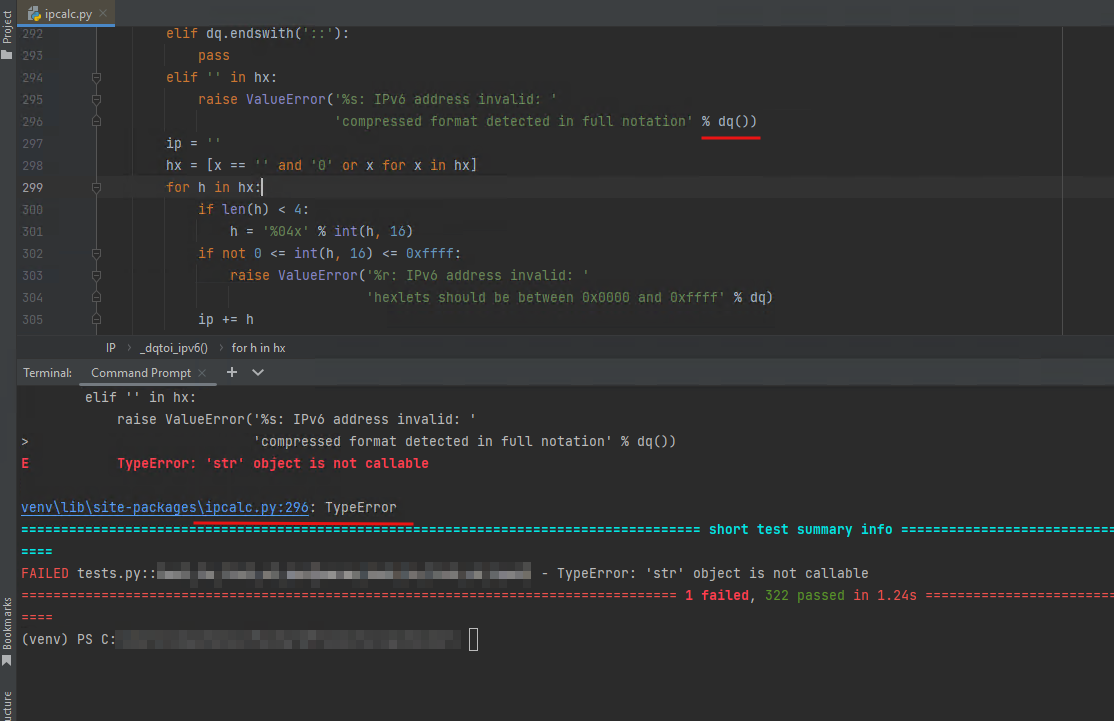Click '1 failed' in the test results
The height and width of the screenshot is (721, 1114).
(717, 595)
